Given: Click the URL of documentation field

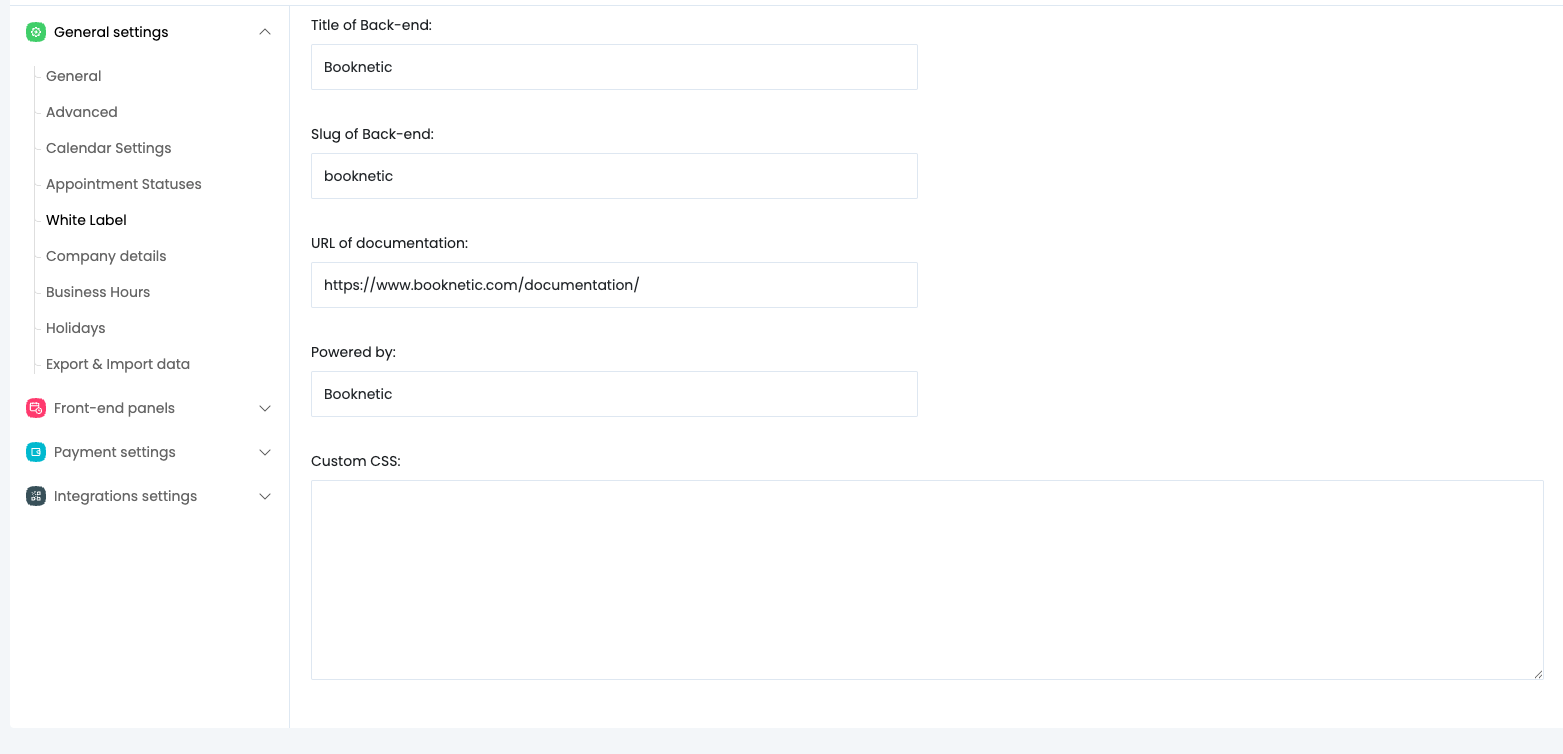Looking at the screenshot, I should click(x=614, y=285).
